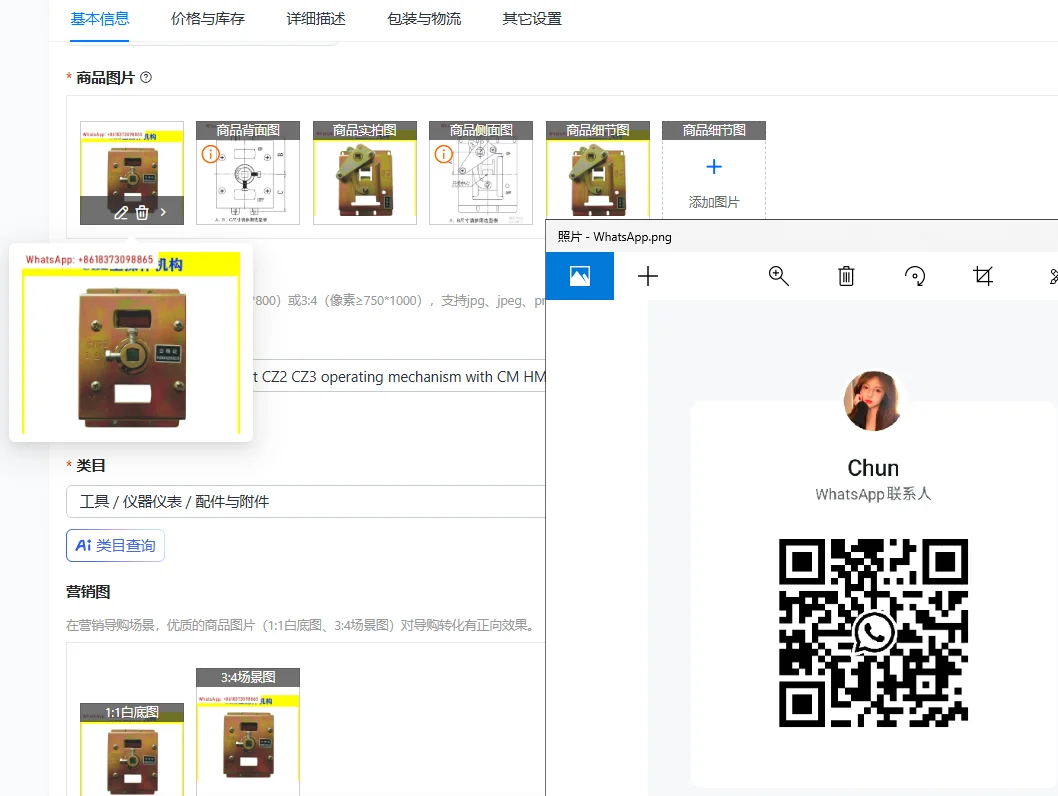Delete the WhatsApp.png photo via trash icon
This screenshot has width=1058, height=796.
coord(846,276)
